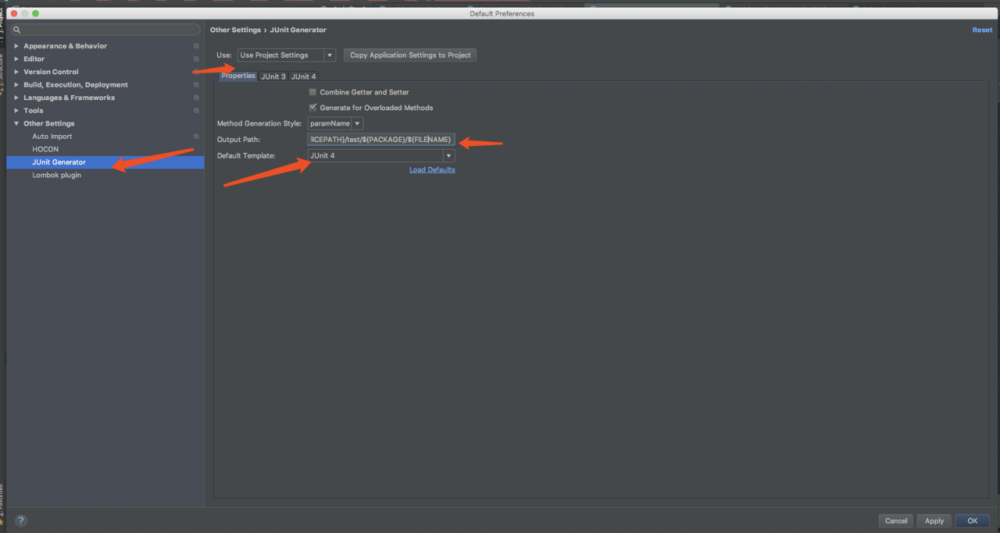Click the project-level icon beside Appearance & Behavior
The width and height of the screenshot is (1000, 533).
196,46
